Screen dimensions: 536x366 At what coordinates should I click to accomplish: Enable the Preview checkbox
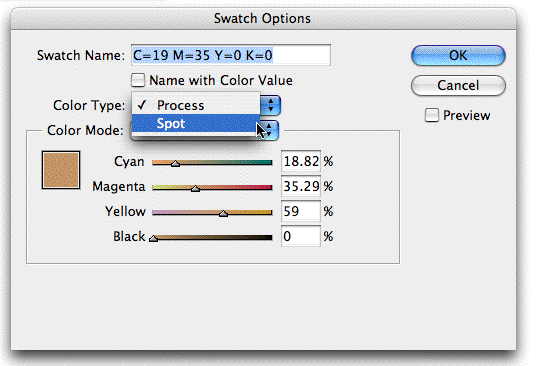tap(431, 115)
